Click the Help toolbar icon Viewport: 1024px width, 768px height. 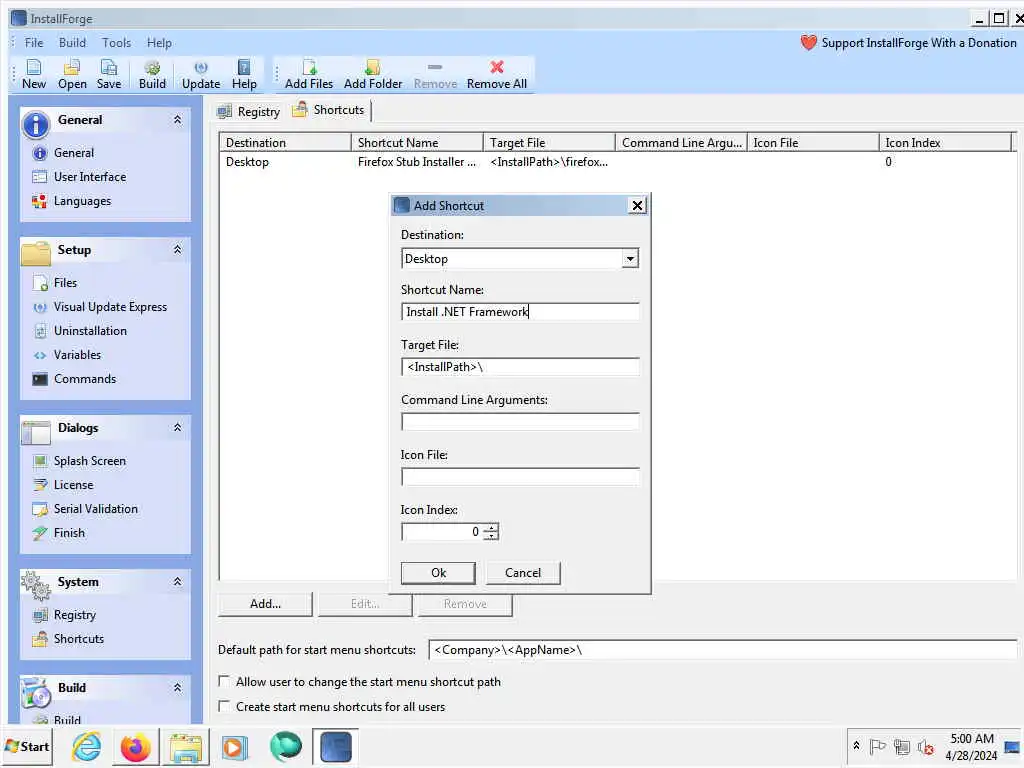pos(244,74)
